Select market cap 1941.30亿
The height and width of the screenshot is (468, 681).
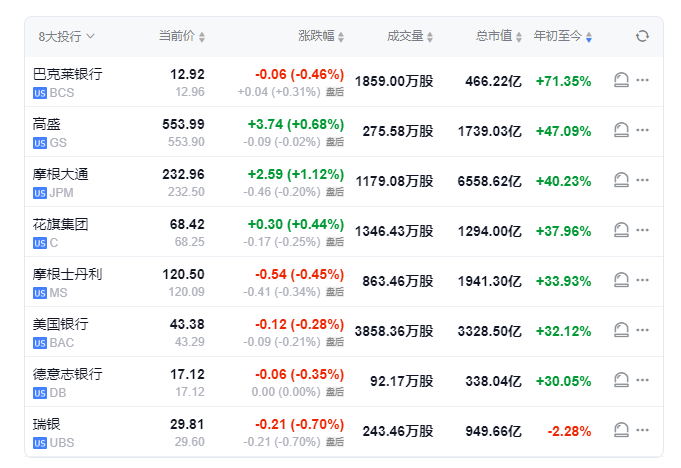point(489,281)
